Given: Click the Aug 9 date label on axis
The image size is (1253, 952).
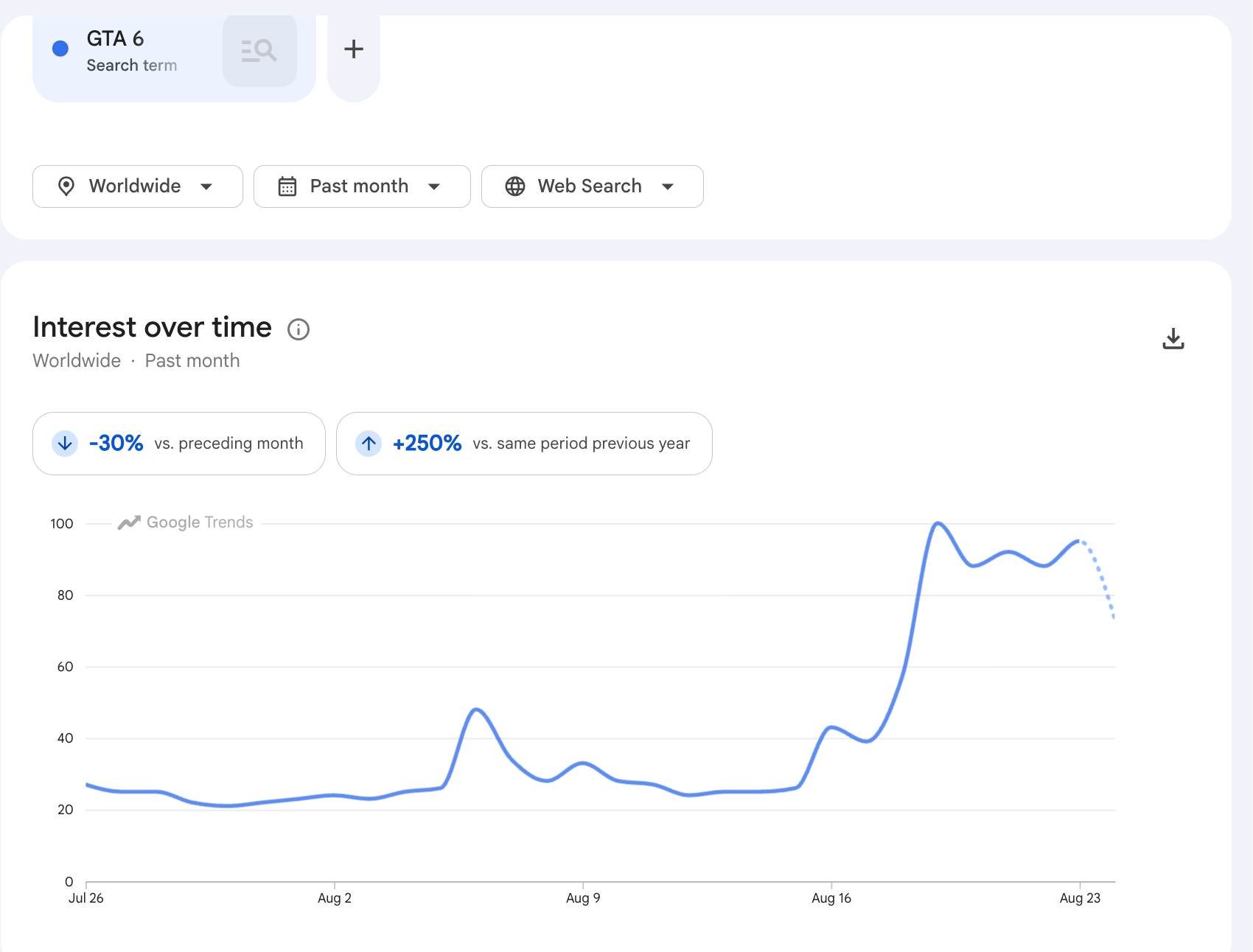Looking at the screenshot, I should click(x=583, y=898).
